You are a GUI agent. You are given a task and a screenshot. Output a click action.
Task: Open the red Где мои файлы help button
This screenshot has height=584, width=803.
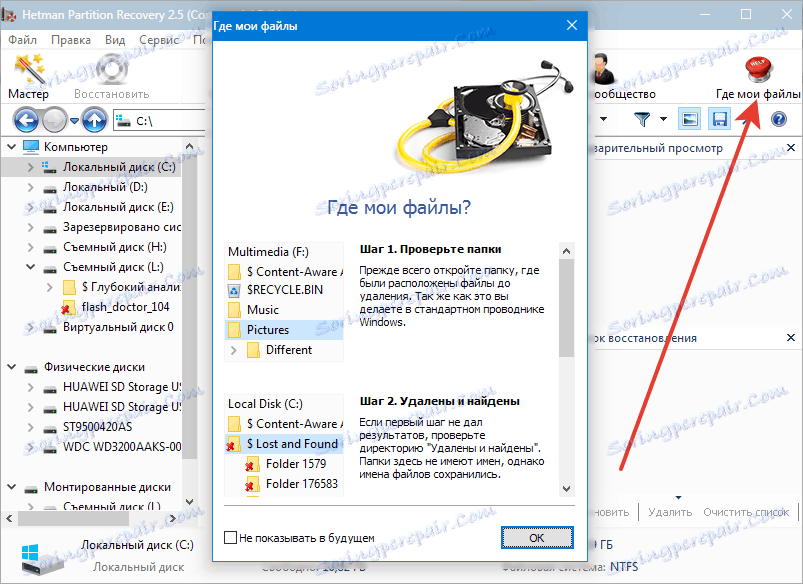pos(758,77)
